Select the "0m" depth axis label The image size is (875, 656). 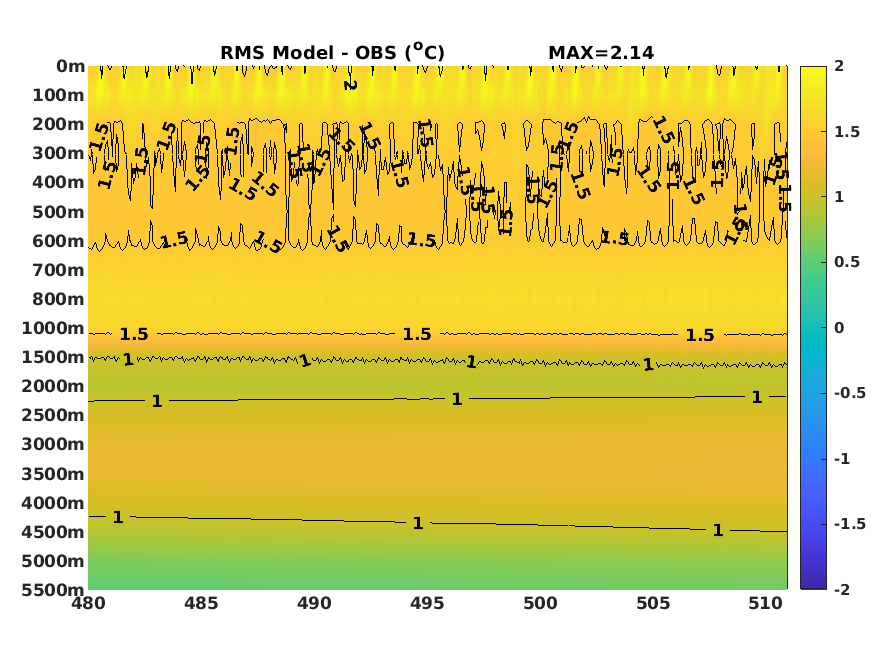click(x=70, y=66)
